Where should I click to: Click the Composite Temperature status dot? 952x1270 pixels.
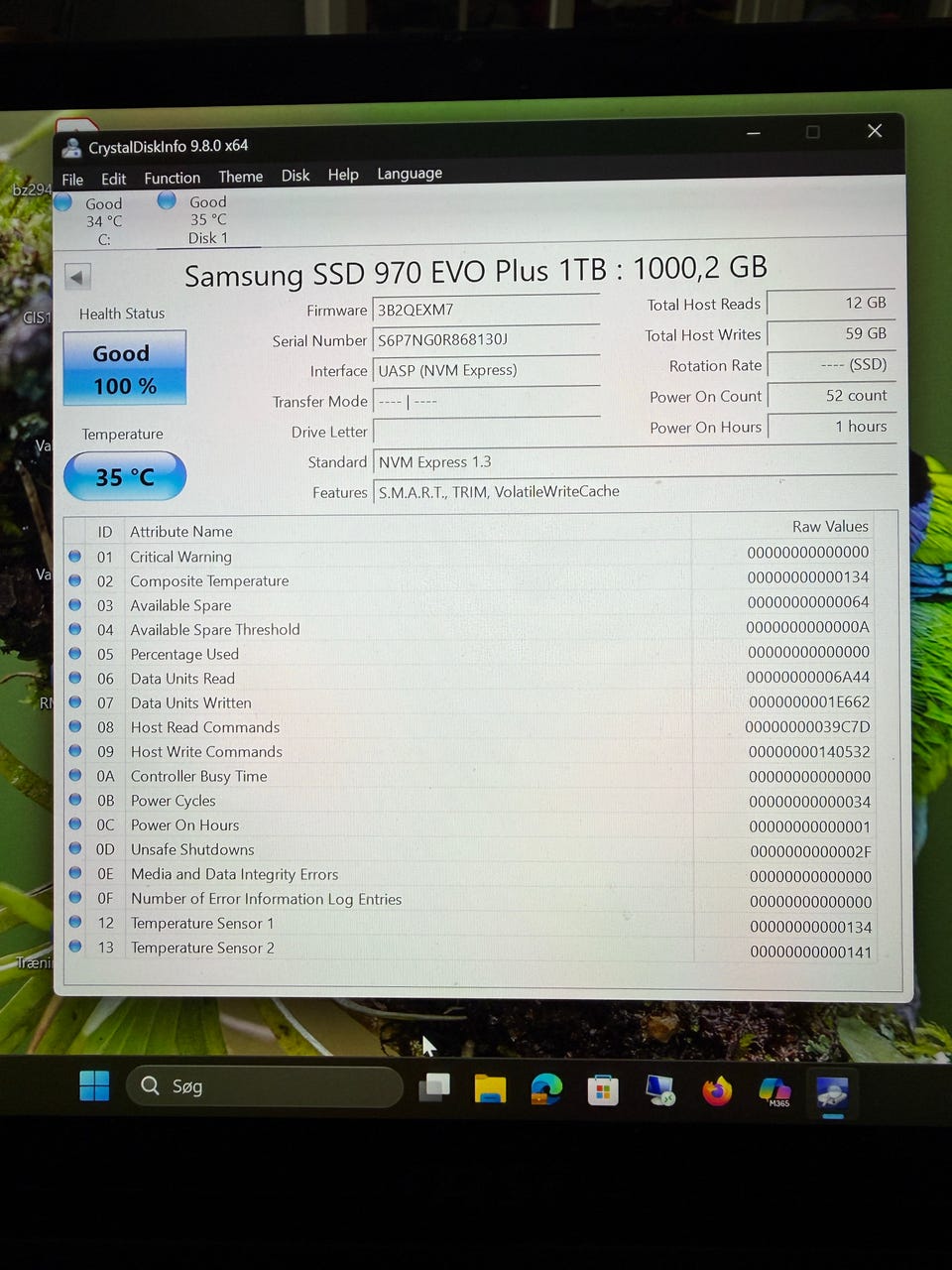coord(75,580)
